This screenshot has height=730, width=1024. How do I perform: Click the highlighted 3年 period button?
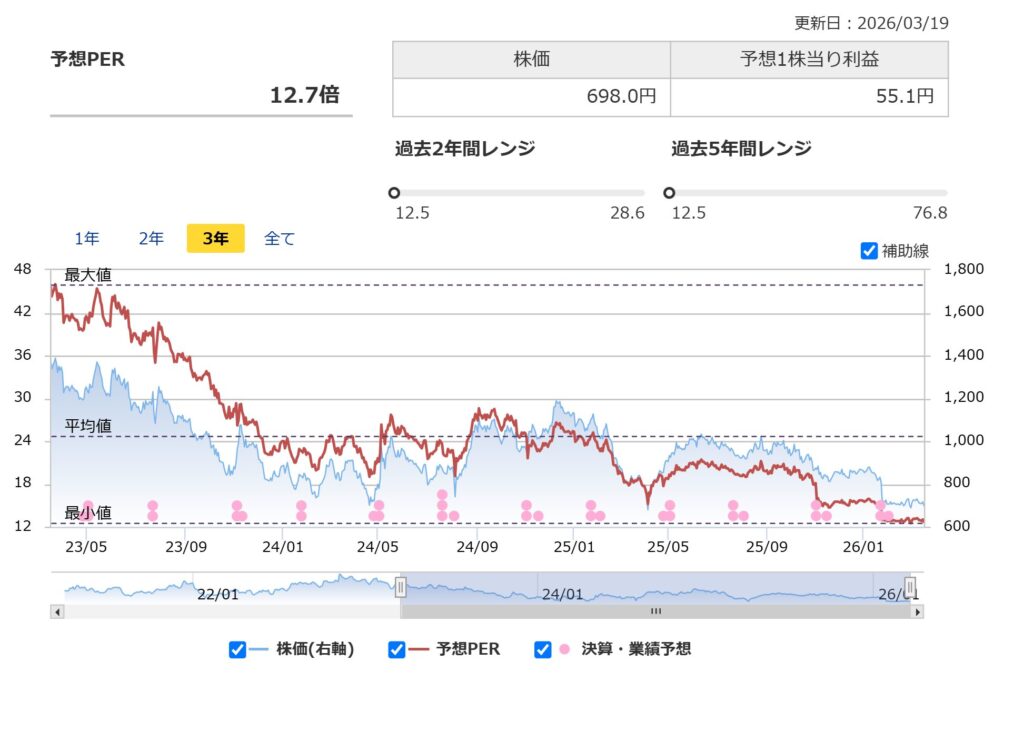coord(215,238)
